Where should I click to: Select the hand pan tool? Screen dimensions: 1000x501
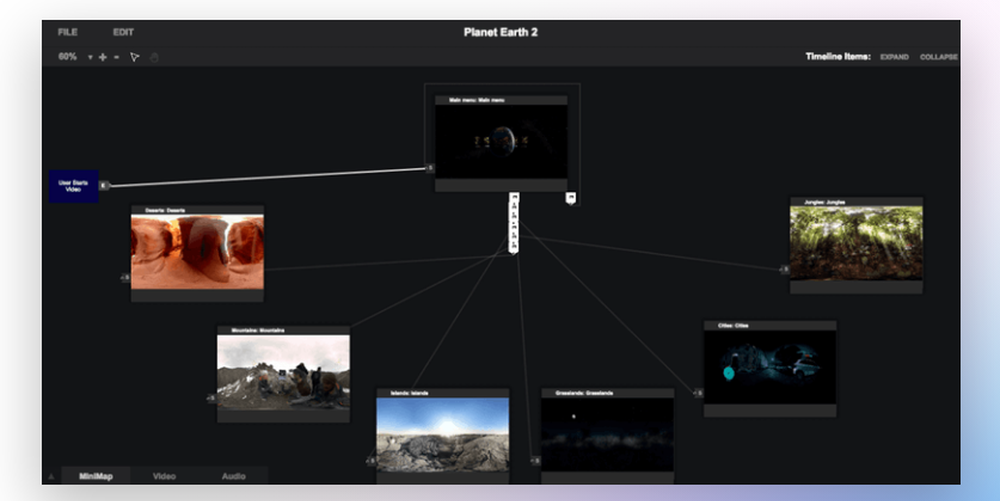click(x=154, y=57)
